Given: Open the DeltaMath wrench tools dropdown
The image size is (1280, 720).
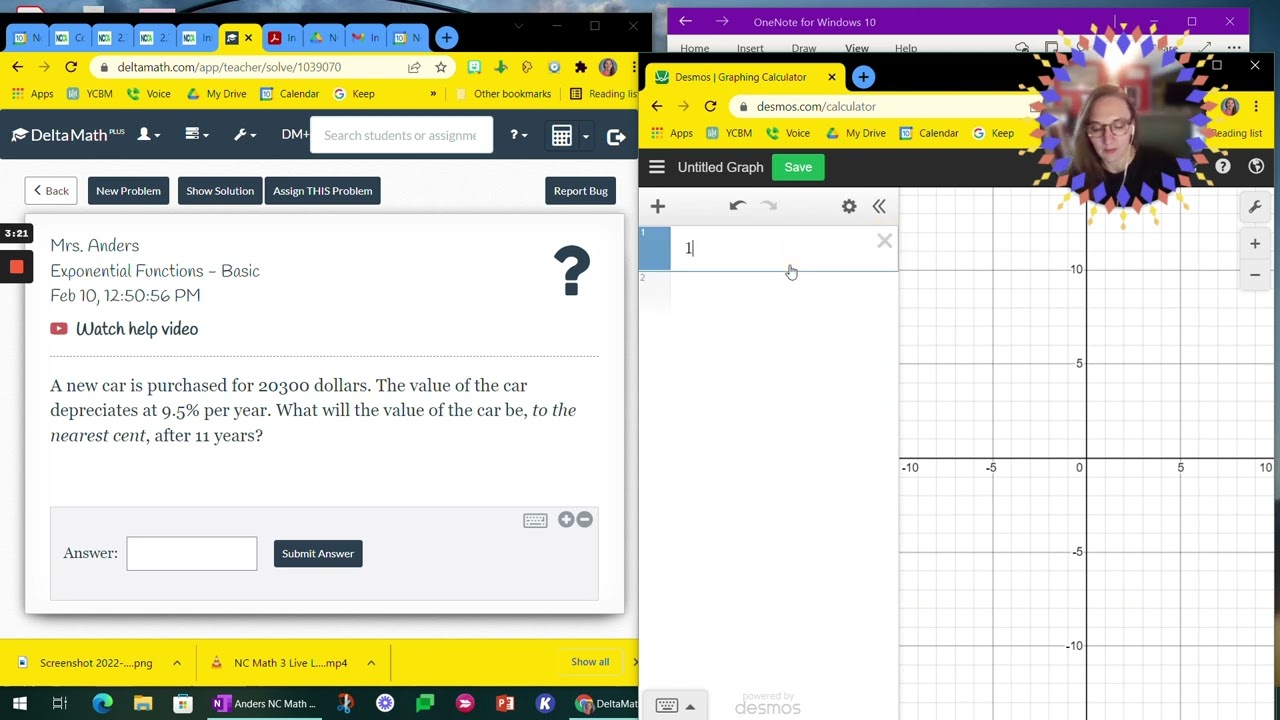Looking at the screenshot, I should pyautogui.click(x=245, y=135).
